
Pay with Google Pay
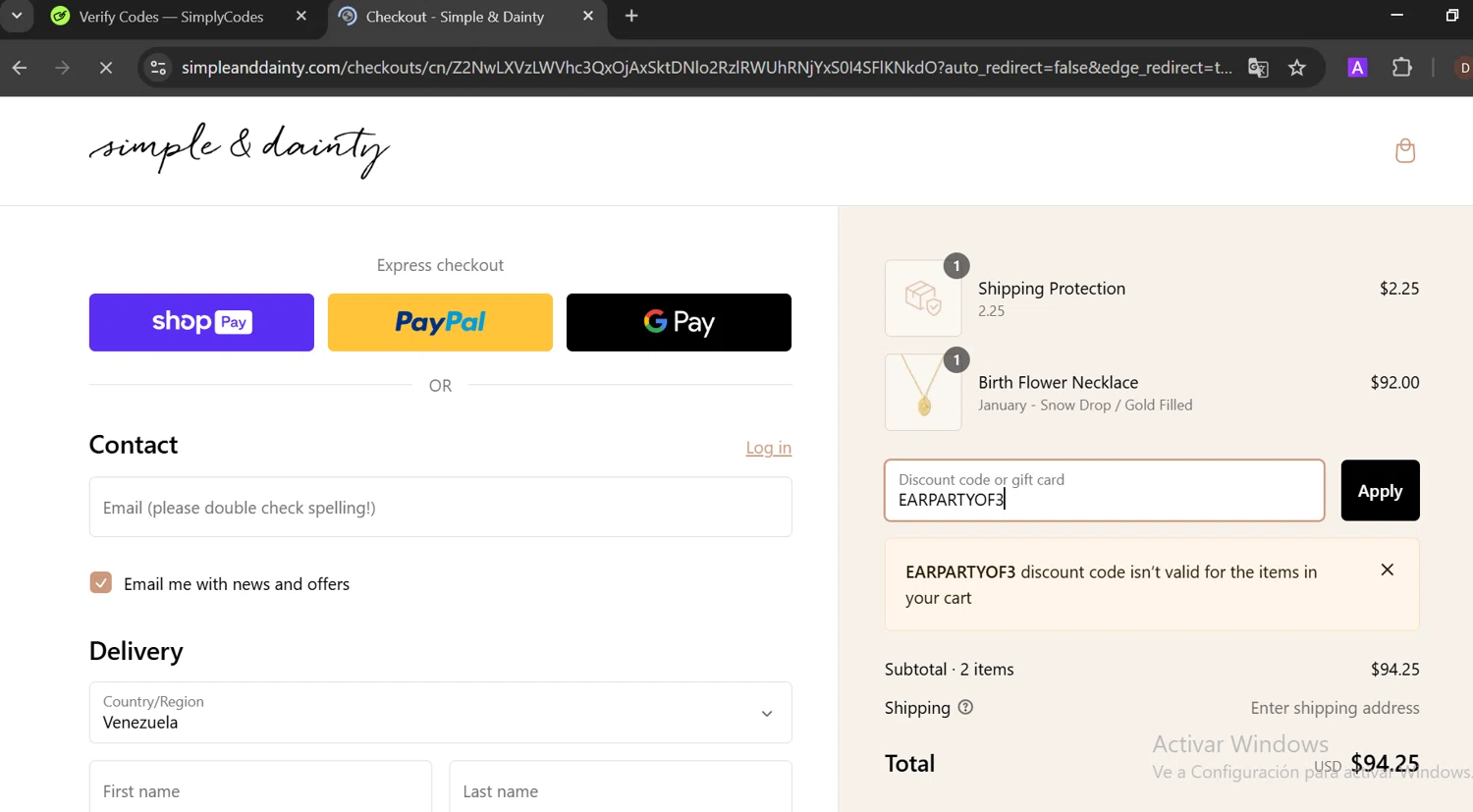[x=679, y=322]
